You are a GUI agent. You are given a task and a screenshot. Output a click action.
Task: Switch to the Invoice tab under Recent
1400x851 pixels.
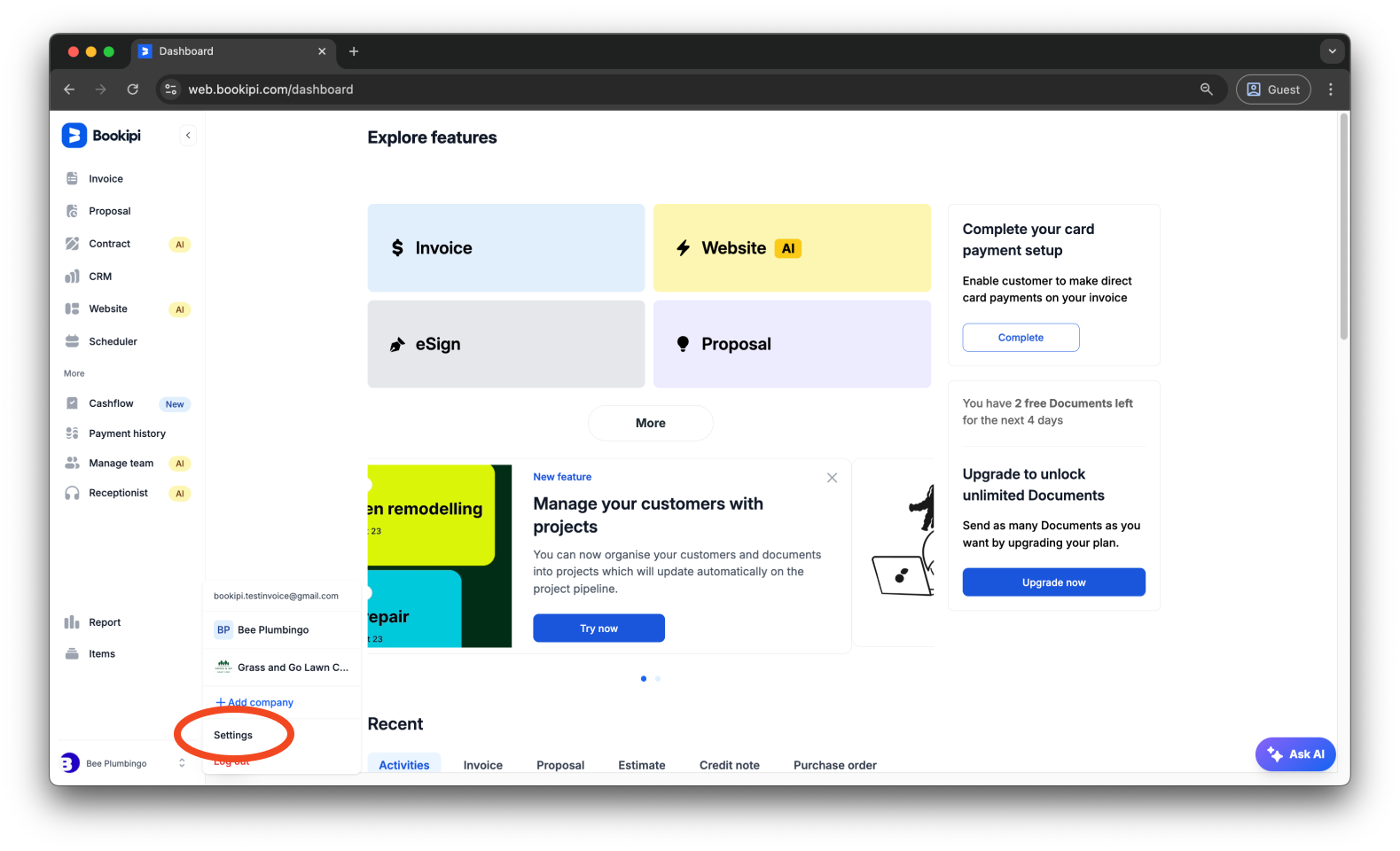(483, 765)
